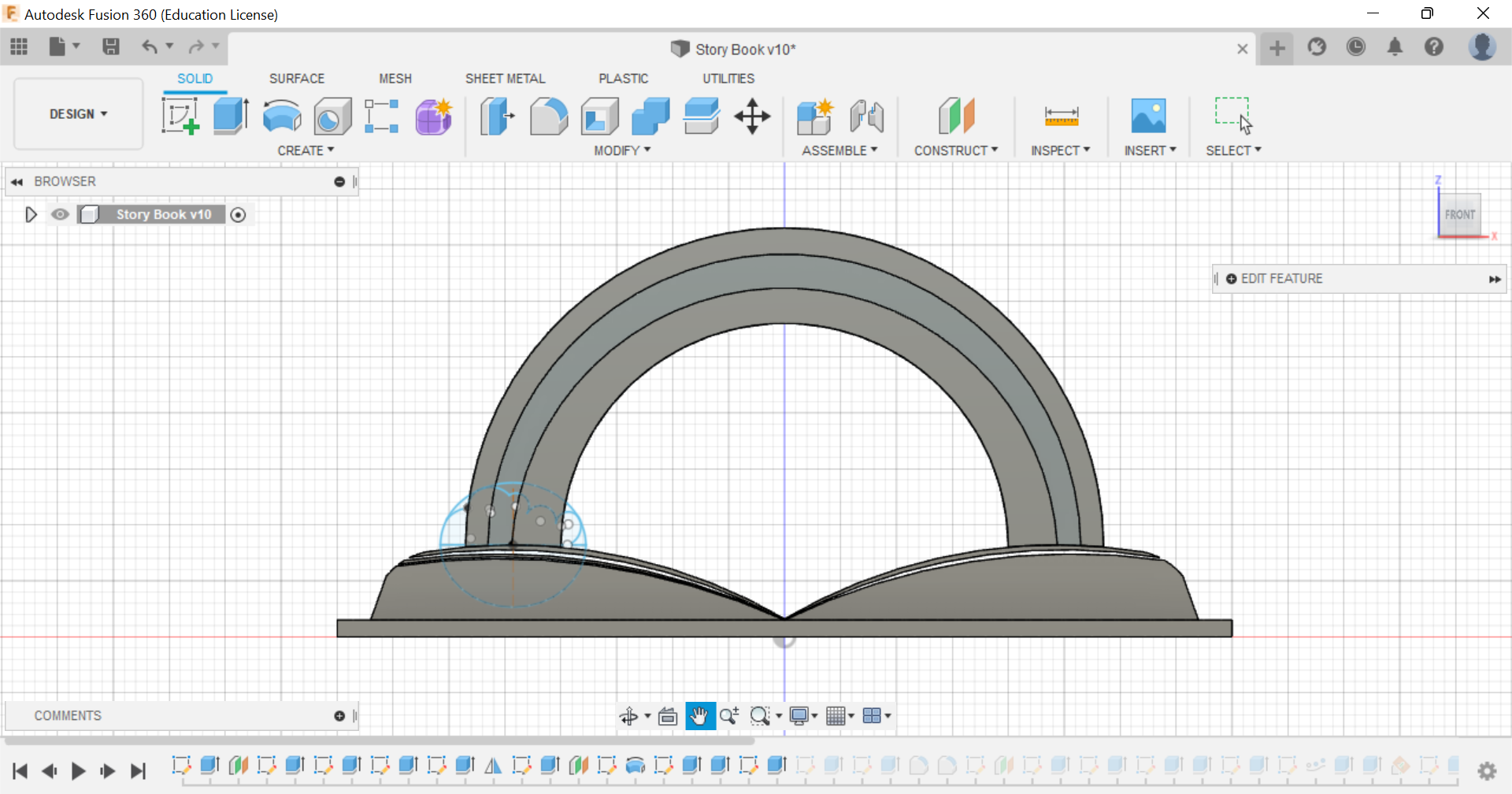Open the DESIGN workspace dropdown
Screen dimensions: 1512x794
coord(78,114)
